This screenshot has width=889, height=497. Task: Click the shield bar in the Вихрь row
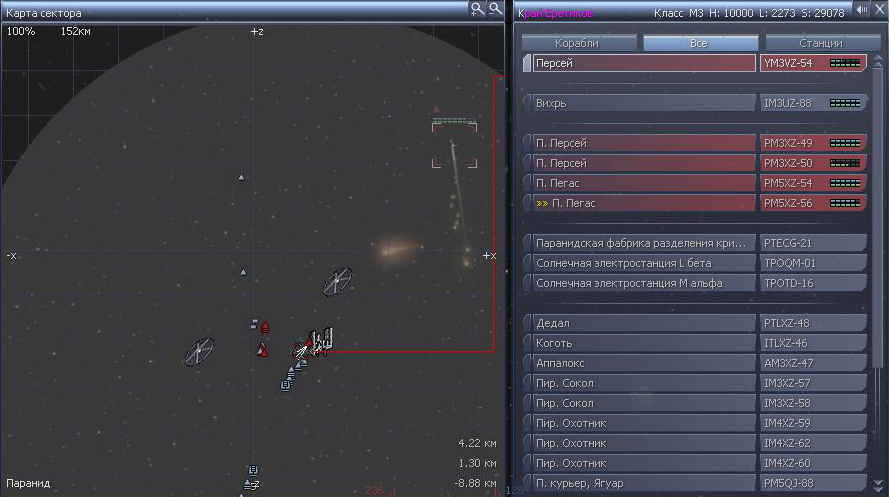click(x=845, y=103)
